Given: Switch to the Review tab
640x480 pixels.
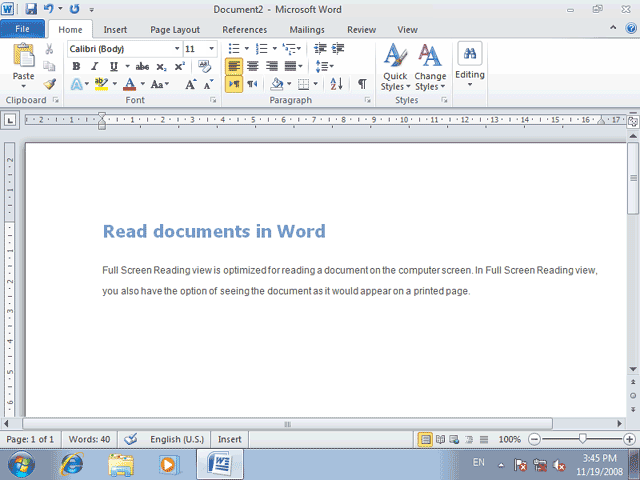Looking at the screenshot, I should (361, 30).
